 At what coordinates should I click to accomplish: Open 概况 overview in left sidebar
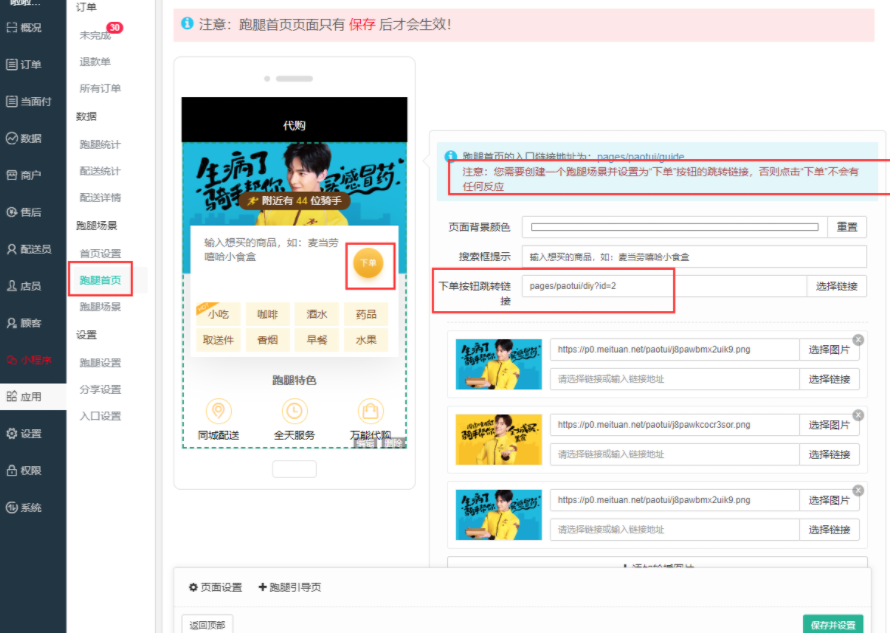24,27
